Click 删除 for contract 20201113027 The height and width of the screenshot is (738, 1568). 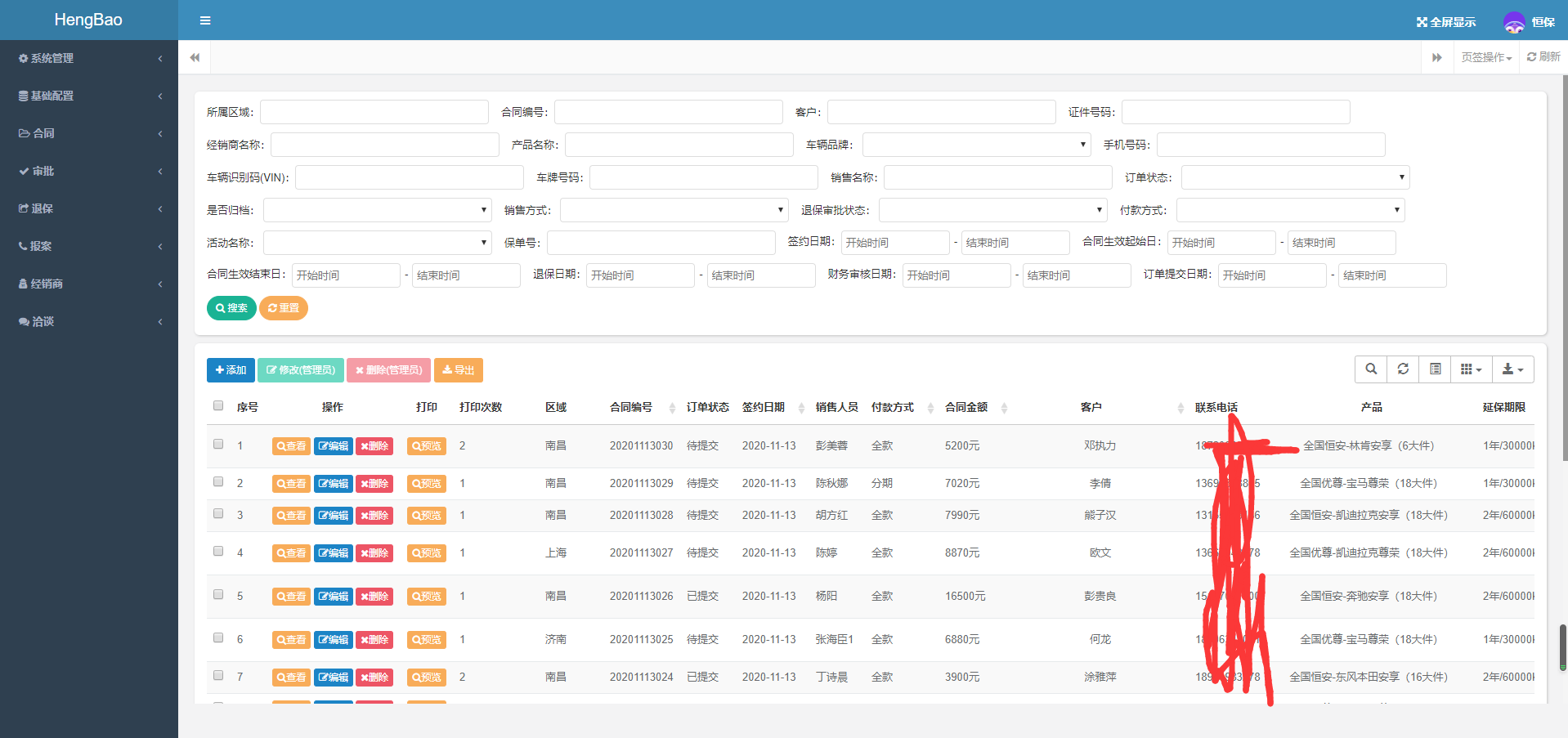[x=374, y=553]
